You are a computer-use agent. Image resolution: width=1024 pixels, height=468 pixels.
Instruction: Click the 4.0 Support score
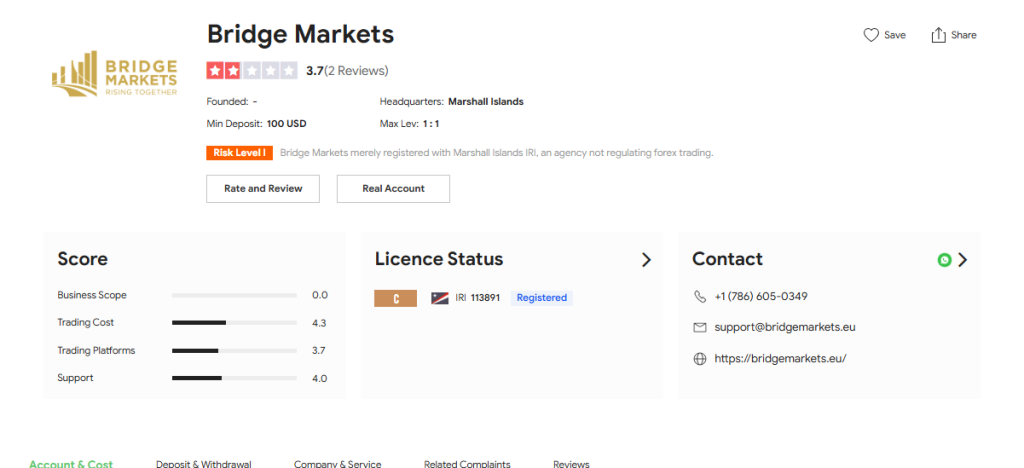(x=319, y=379)
